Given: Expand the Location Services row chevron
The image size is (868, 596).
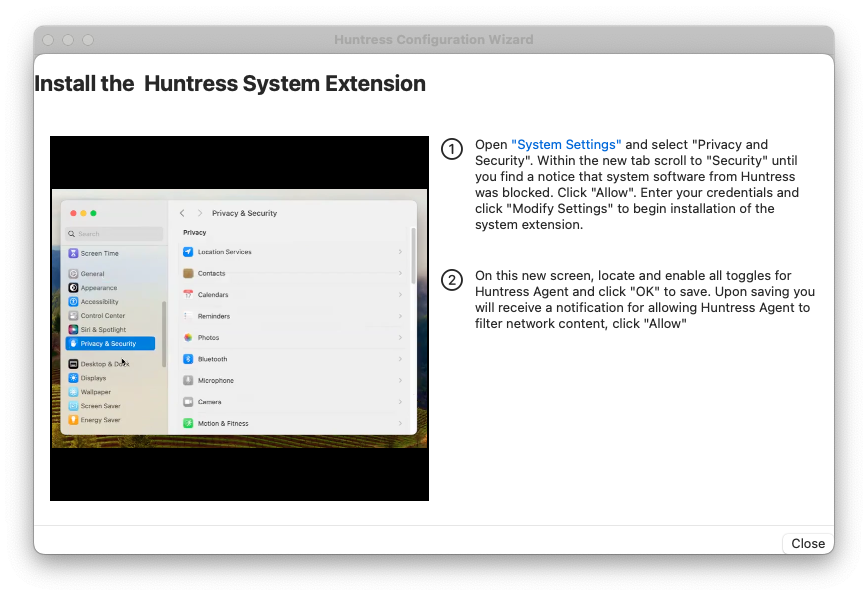Looking at the screenshot, I should pyautogui.click(x=400, y=252).
